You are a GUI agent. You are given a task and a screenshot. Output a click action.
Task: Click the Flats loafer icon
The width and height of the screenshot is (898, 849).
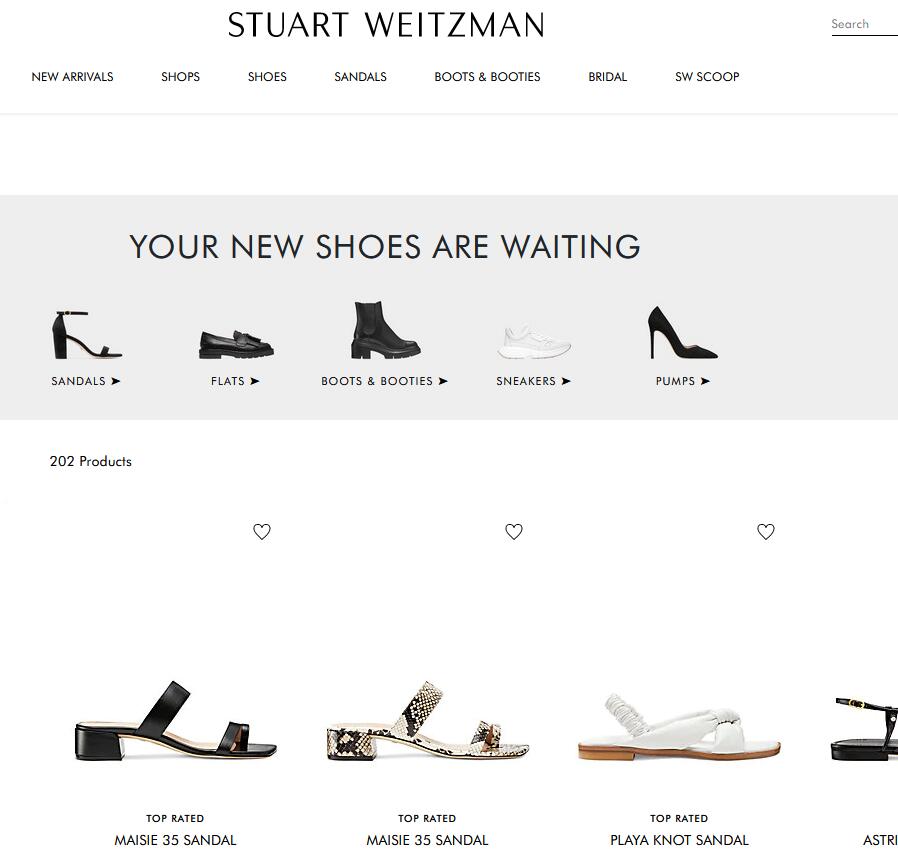[236, 344]
